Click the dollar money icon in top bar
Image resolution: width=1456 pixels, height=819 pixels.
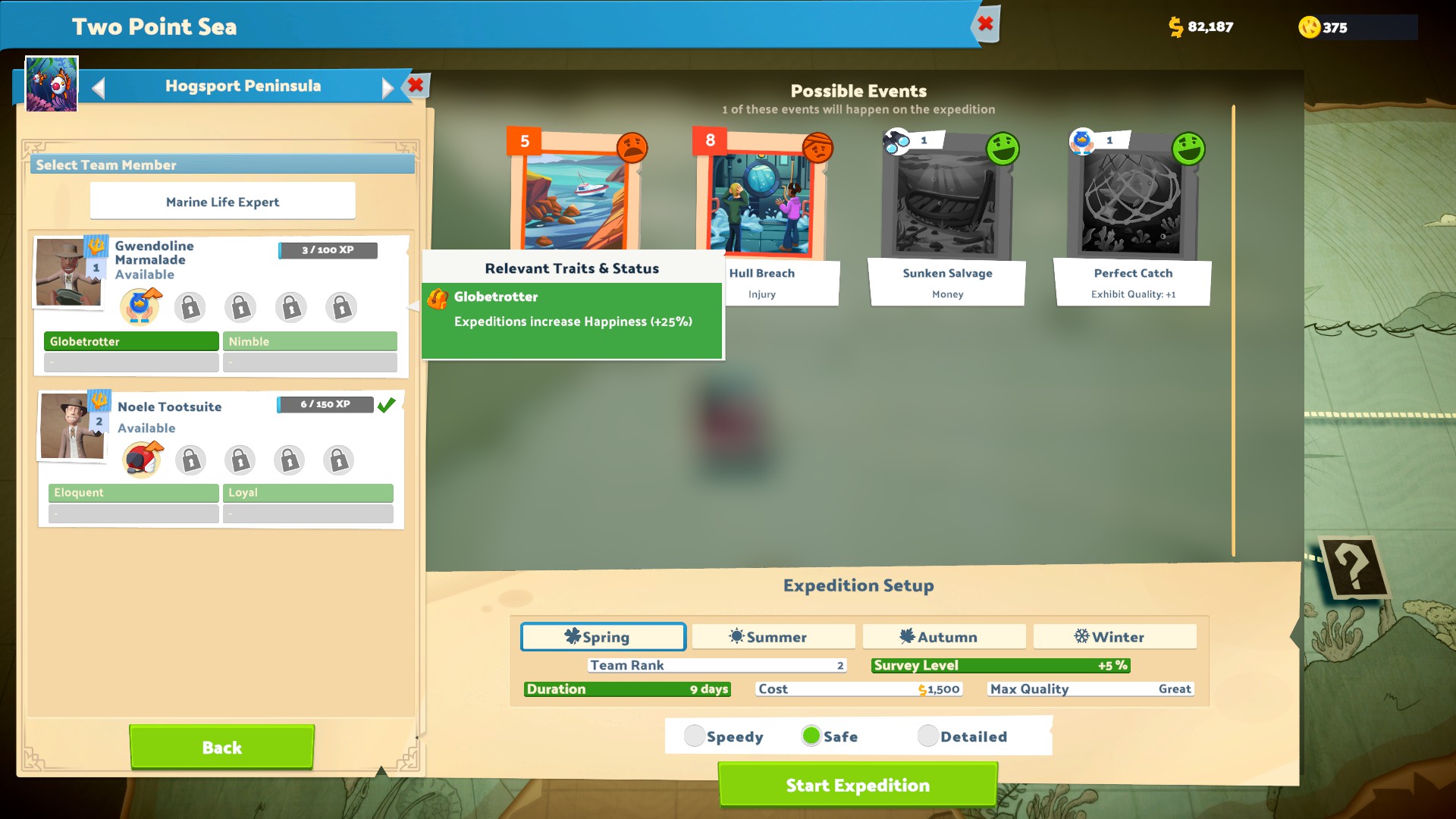pyautogui.click(x=1175, y=27)
